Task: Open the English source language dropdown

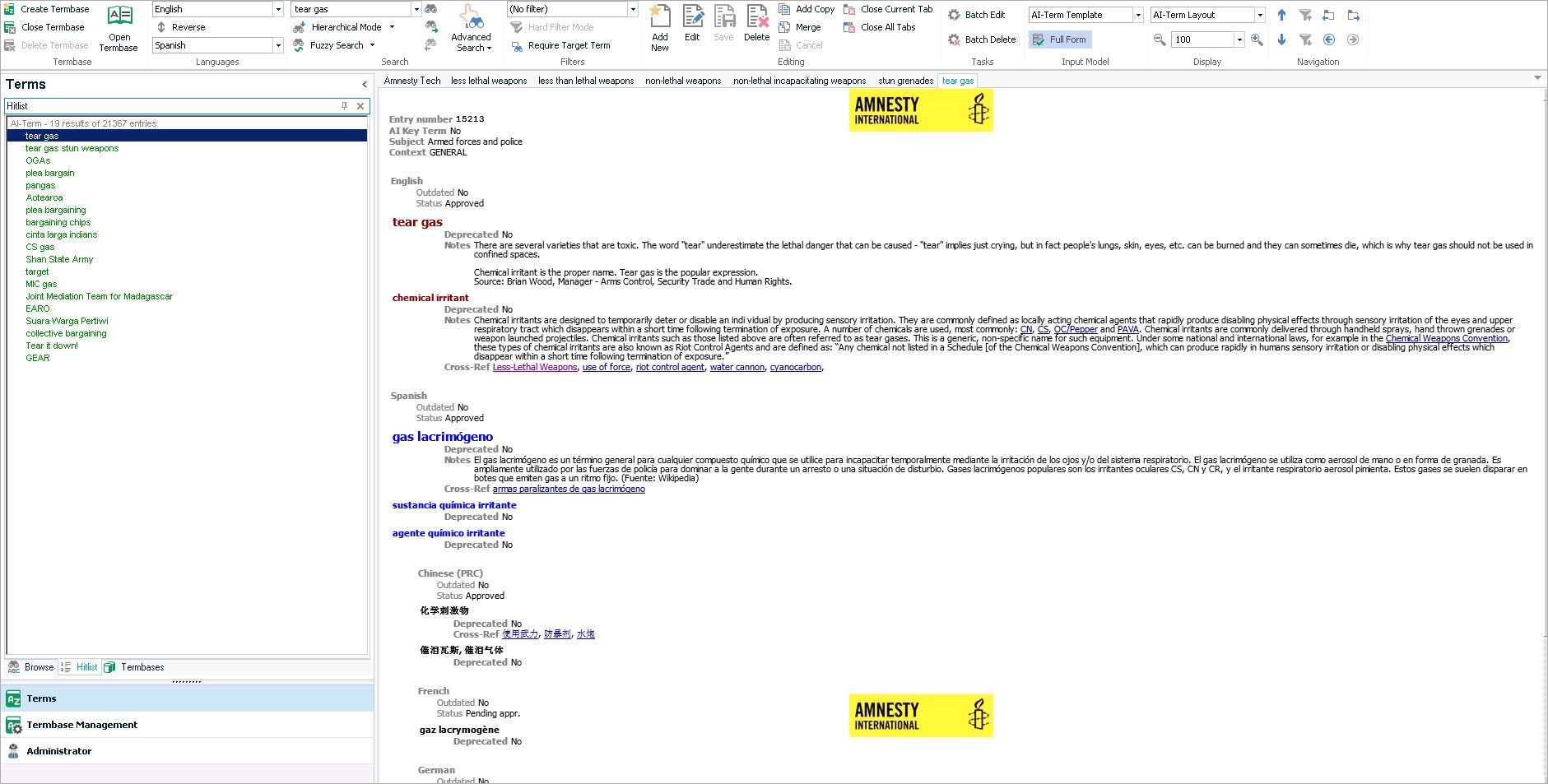Action: (x=278, y=9)
